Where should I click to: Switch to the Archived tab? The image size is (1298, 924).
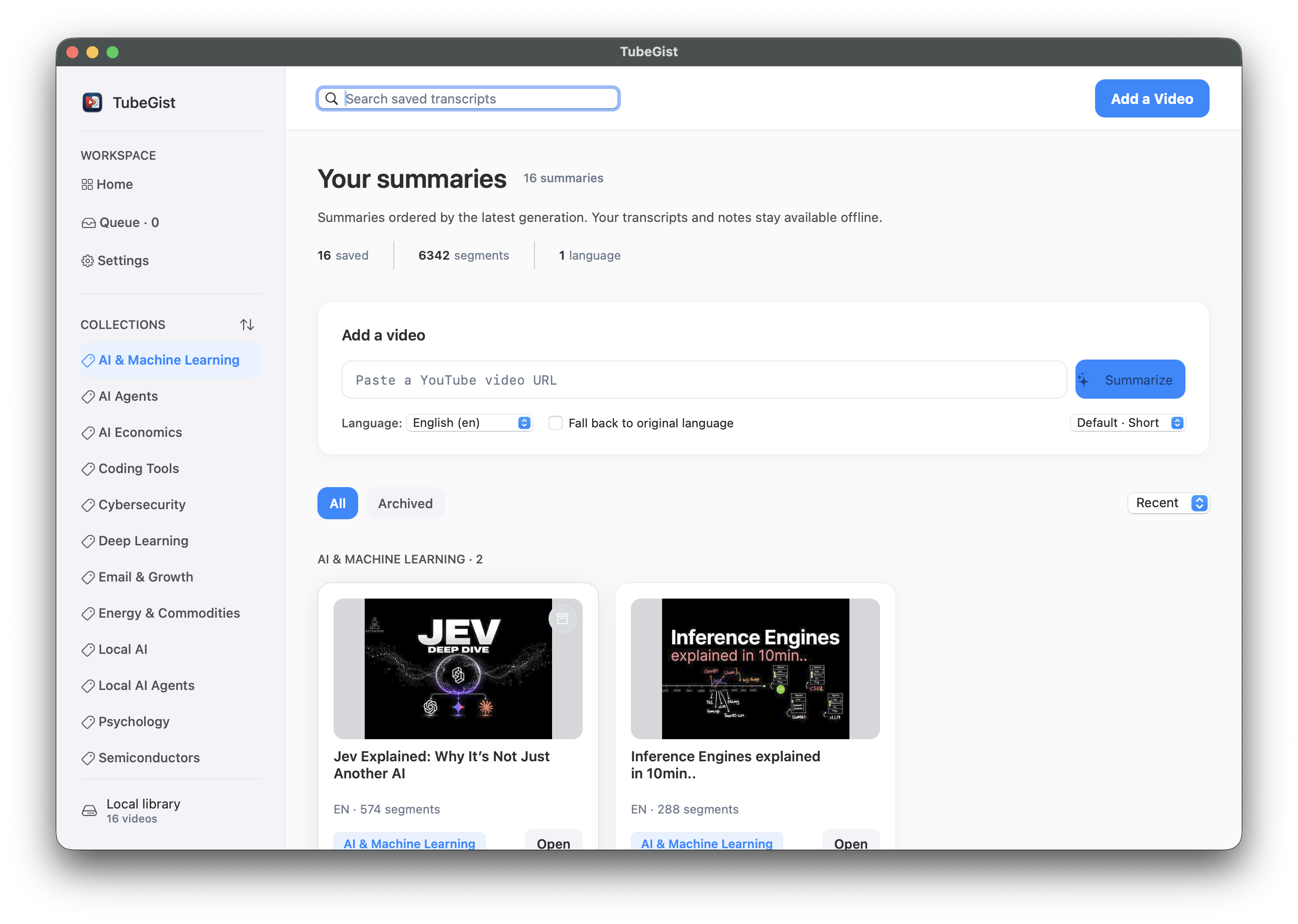(x=405, y=504)
